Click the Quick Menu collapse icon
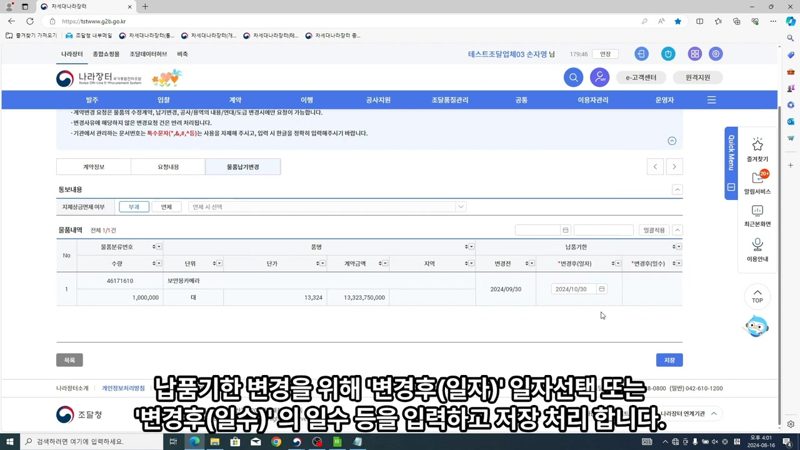Viewport: 800px width, 450px height. [x=731, y=187]
